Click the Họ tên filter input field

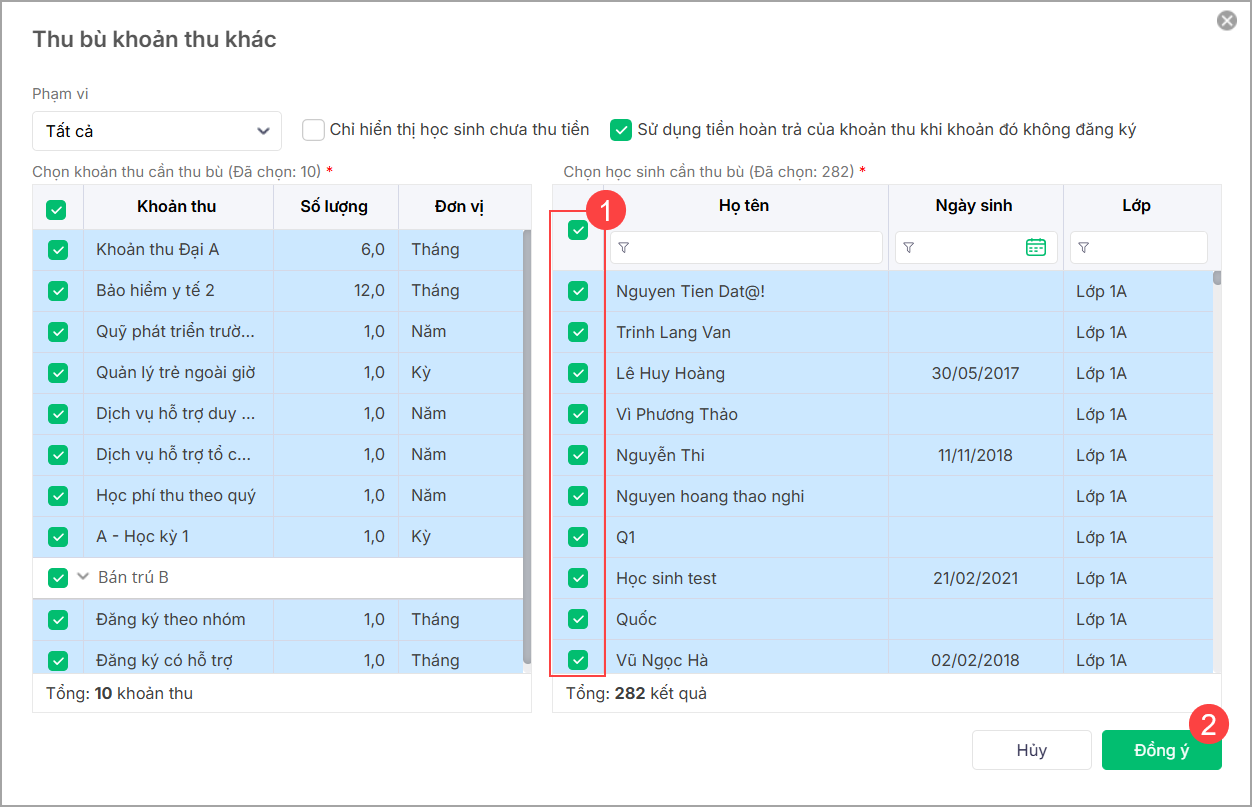(746, 248)
